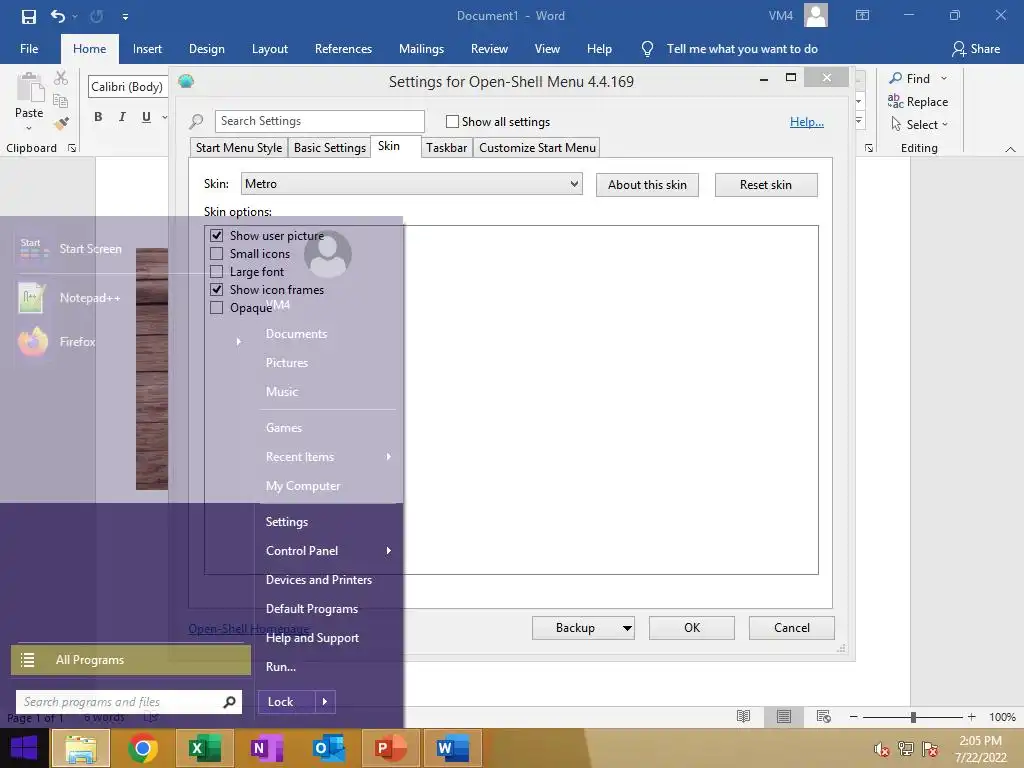The image size is (1024, 768).
Task: Click Replace in the Editing group
Action: [x=918, y=101]
